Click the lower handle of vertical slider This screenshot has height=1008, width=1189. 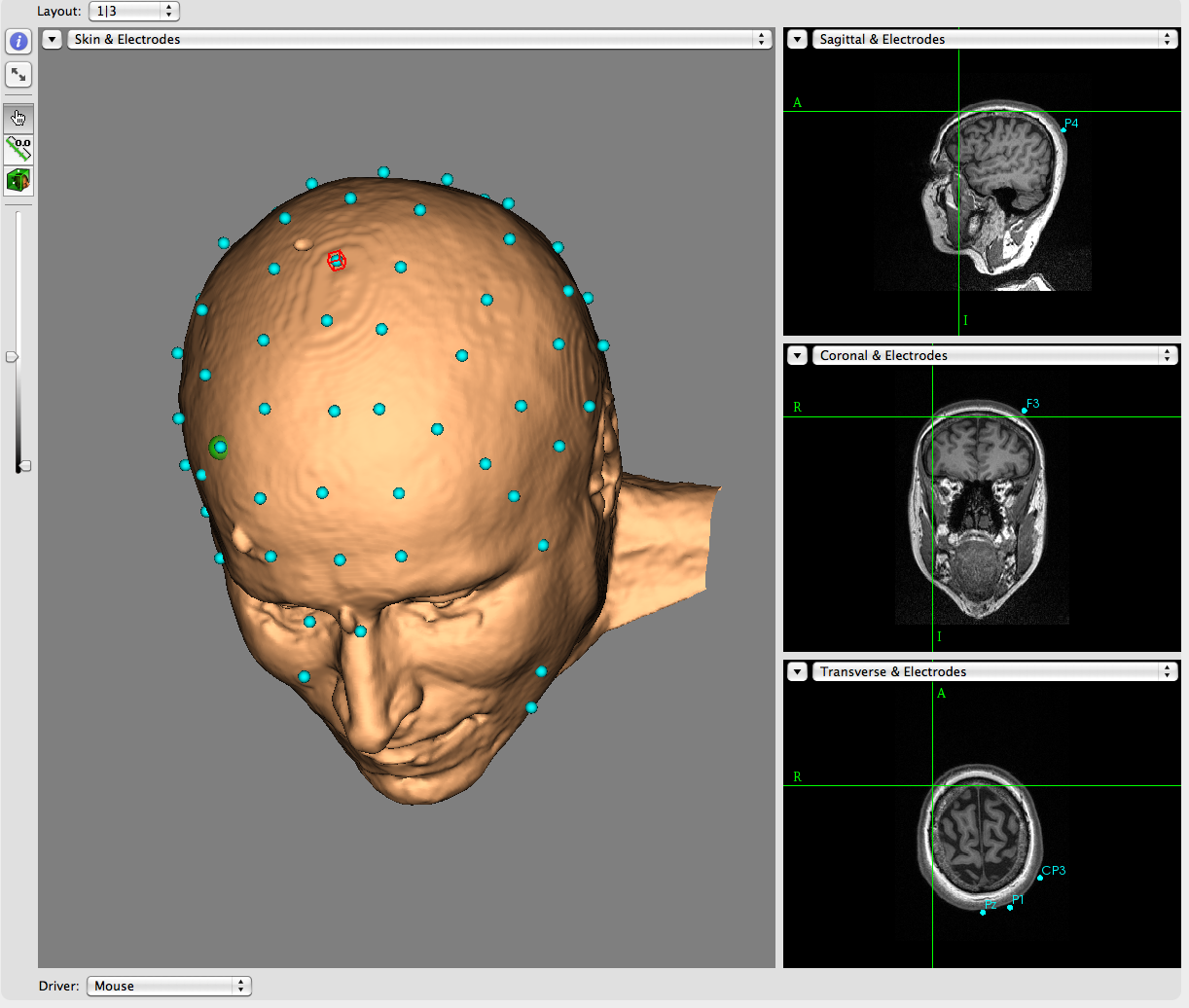24,466
